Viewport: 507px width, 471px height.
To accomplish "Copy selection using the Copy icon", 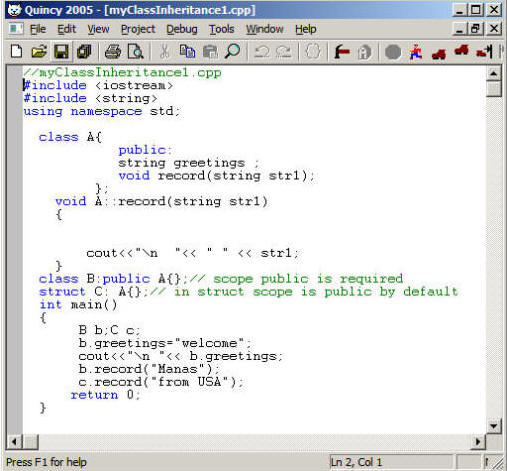I will [x=187, y=52].
